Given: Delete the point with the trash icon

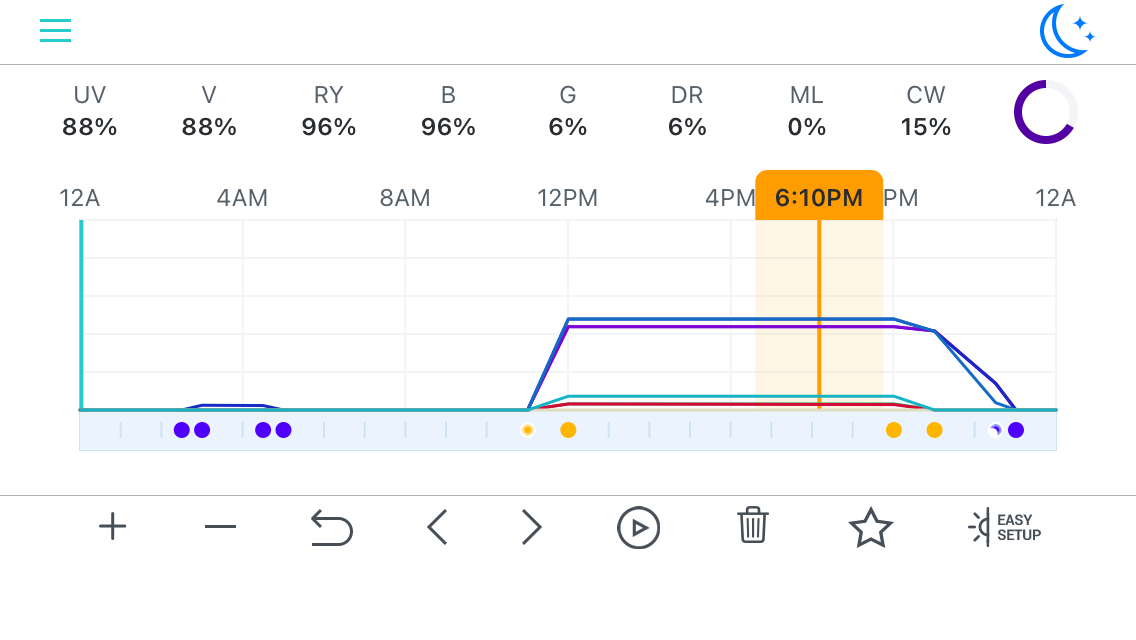Looking at the screenshot, I should [x=753, y=525].
